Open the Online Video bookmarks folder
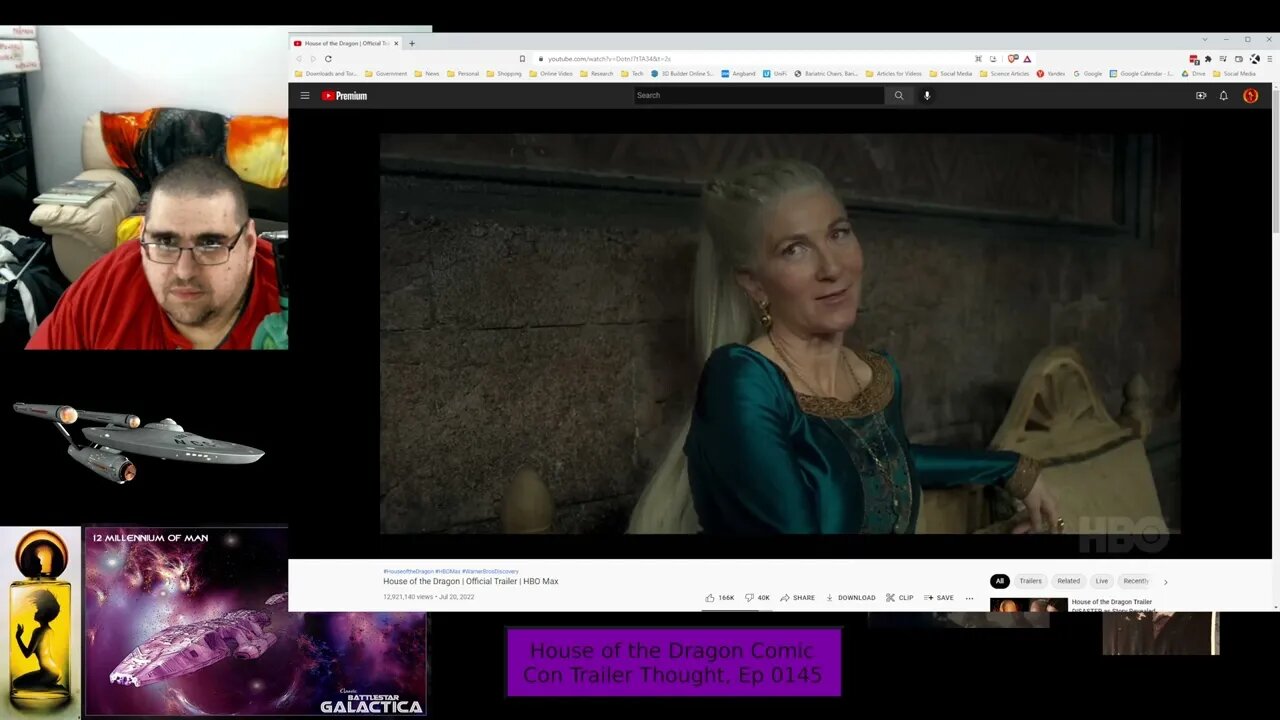1280x720 pixels. [551, 74]
